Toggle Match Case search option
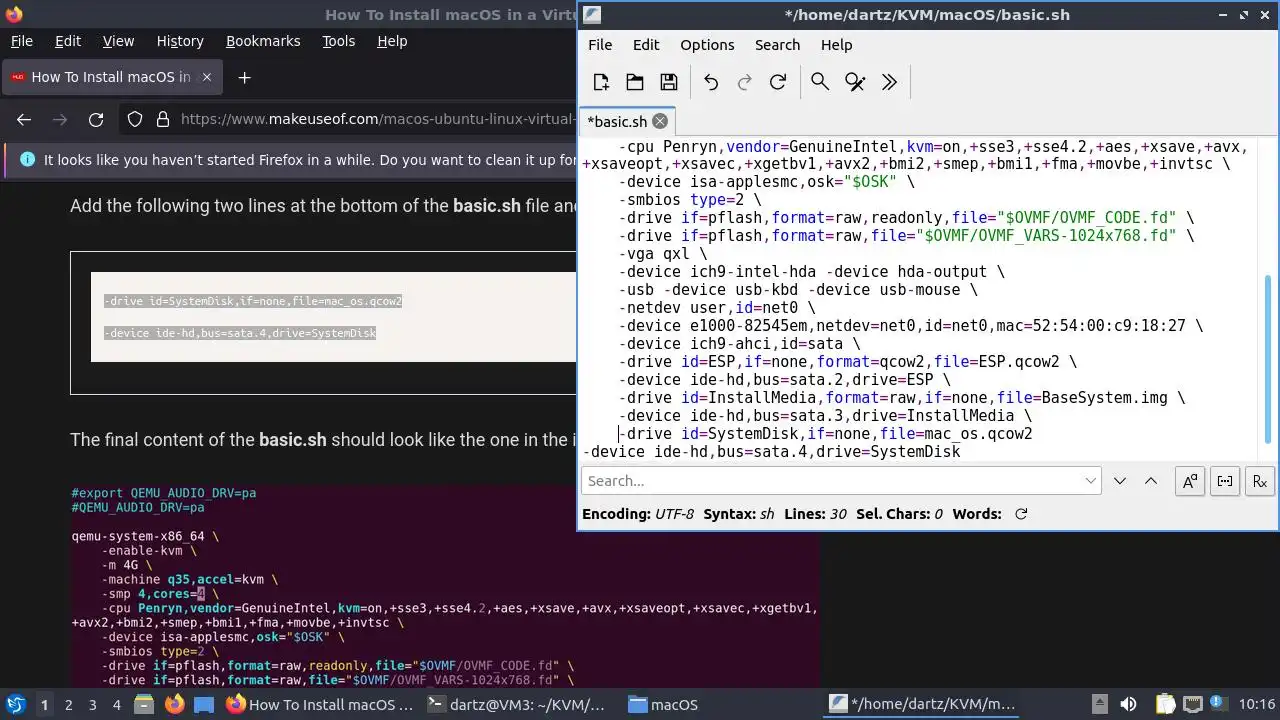The width and height of the screenshot is (1280, 720). [x=1190, y=481]
